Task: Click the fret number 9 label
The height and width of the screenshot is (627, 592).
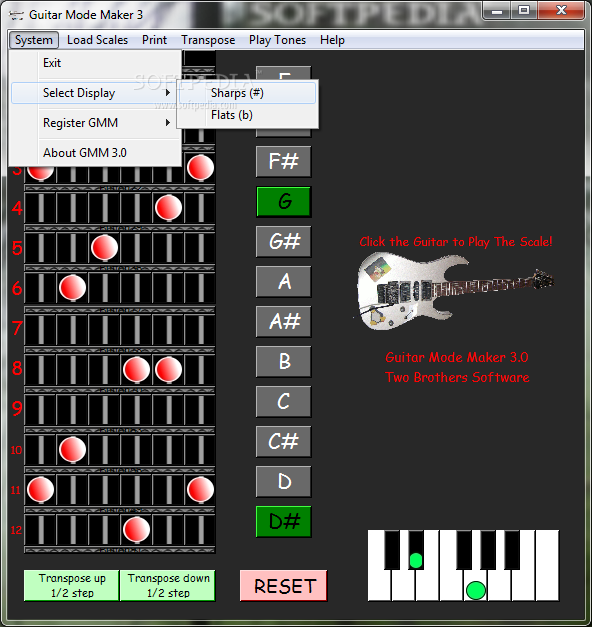Action: pyautogui.click(x=17, y=408)
